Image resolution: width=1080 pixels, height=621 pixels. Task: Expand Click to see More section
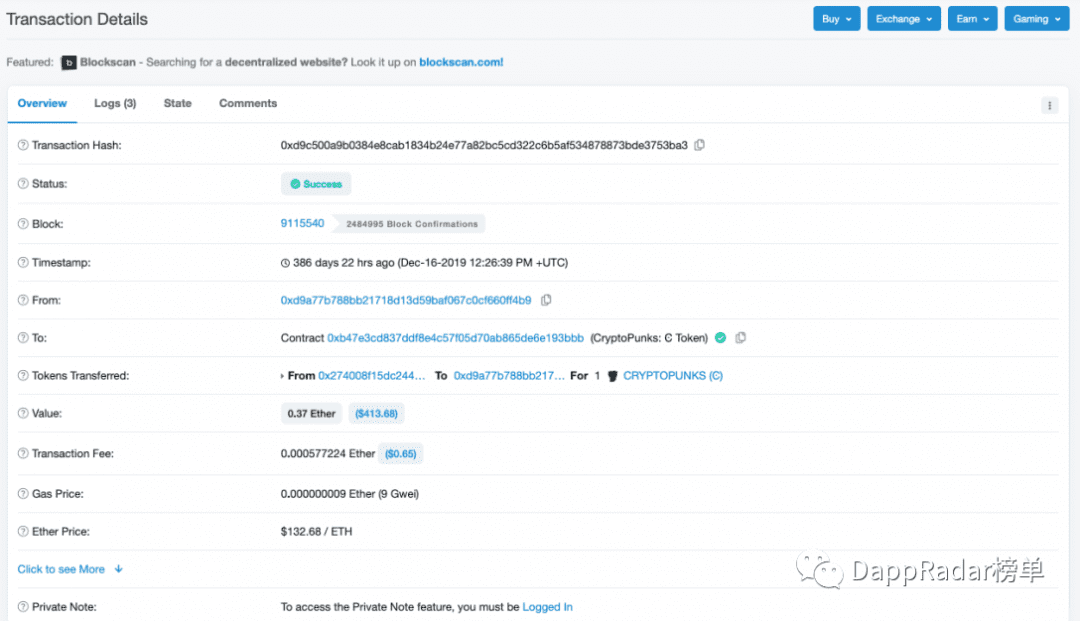coord(70,569)
